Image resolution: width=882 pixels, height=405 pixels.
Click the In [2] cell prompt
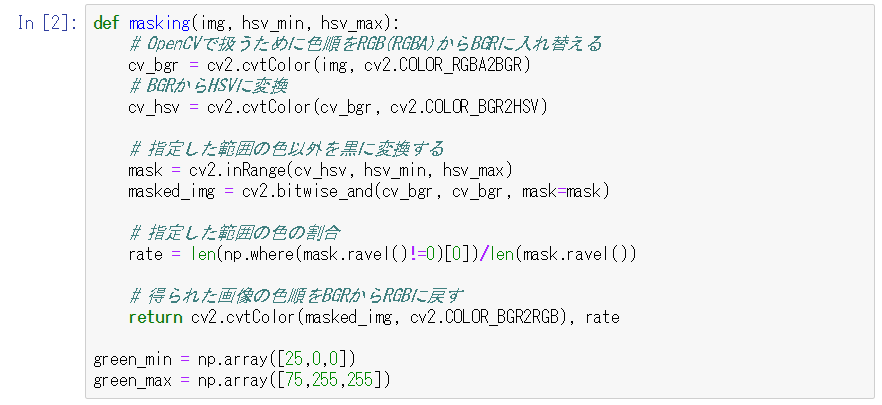coord(47,24)
